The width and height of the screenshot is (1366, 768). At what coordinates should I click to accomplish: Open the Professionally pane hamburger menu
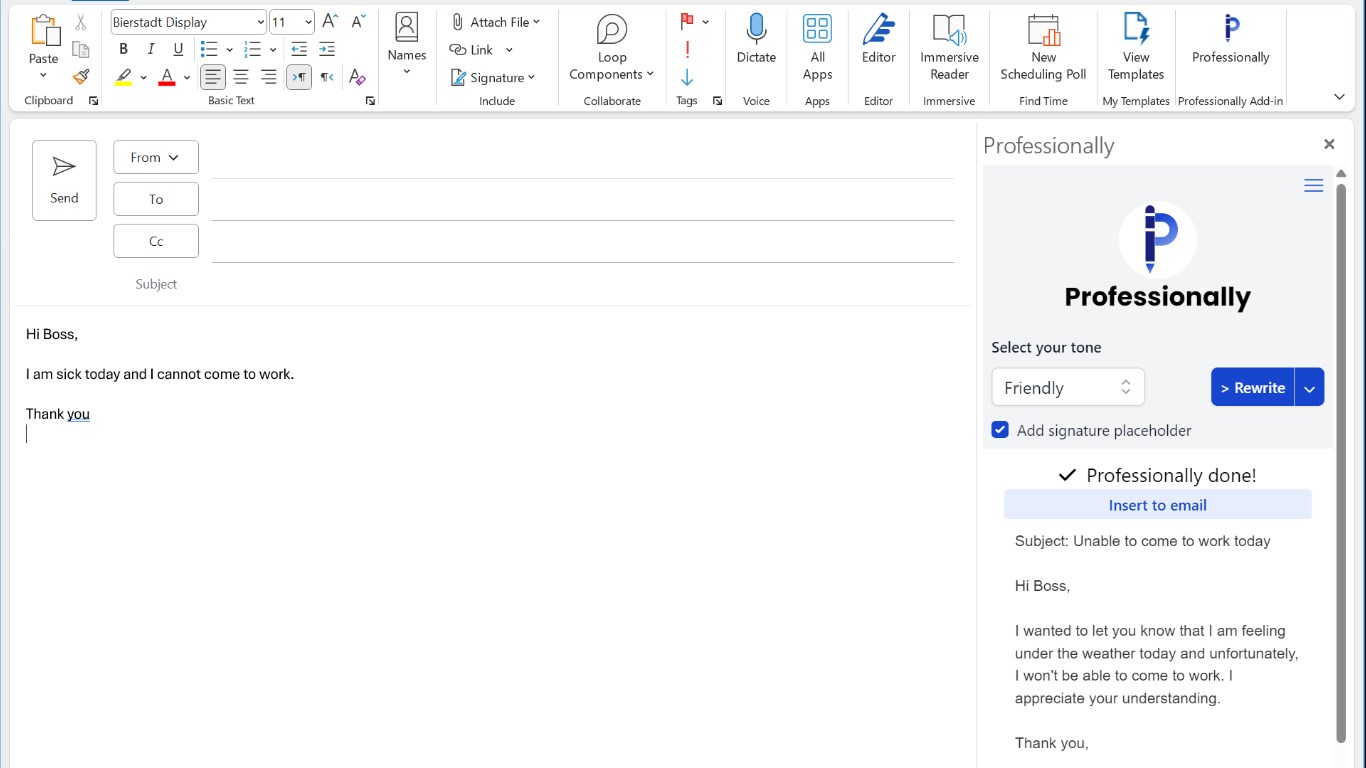1314,186
